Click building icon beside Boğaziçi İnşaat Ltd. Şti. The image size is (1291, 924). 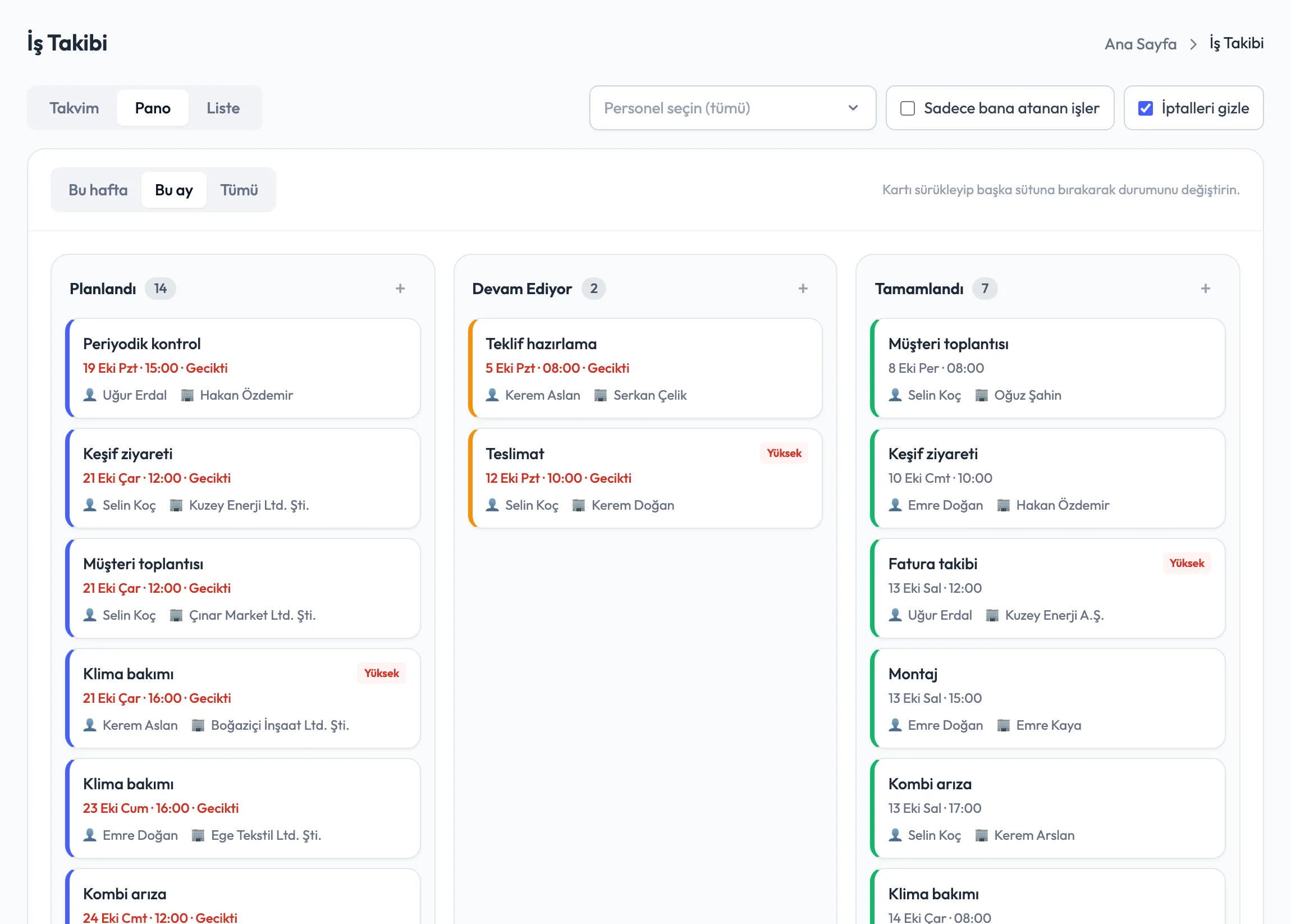pos(198,725)
